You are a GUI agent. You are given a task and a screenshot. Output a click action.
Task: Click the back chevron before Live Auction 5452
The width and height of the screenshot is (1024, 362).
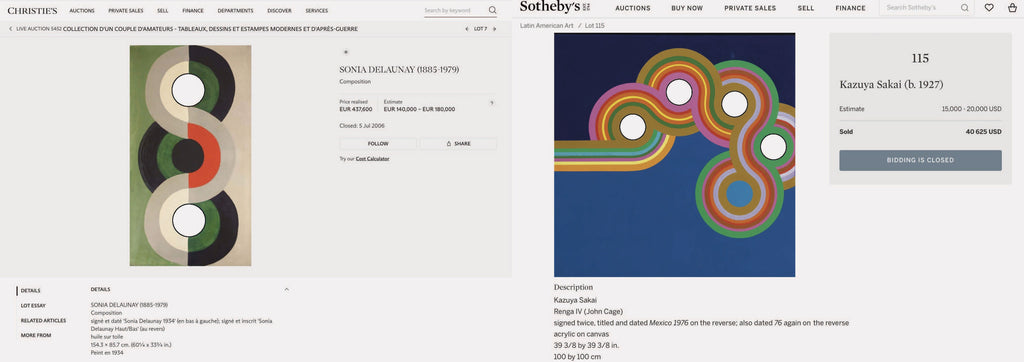tap(11, 29)
